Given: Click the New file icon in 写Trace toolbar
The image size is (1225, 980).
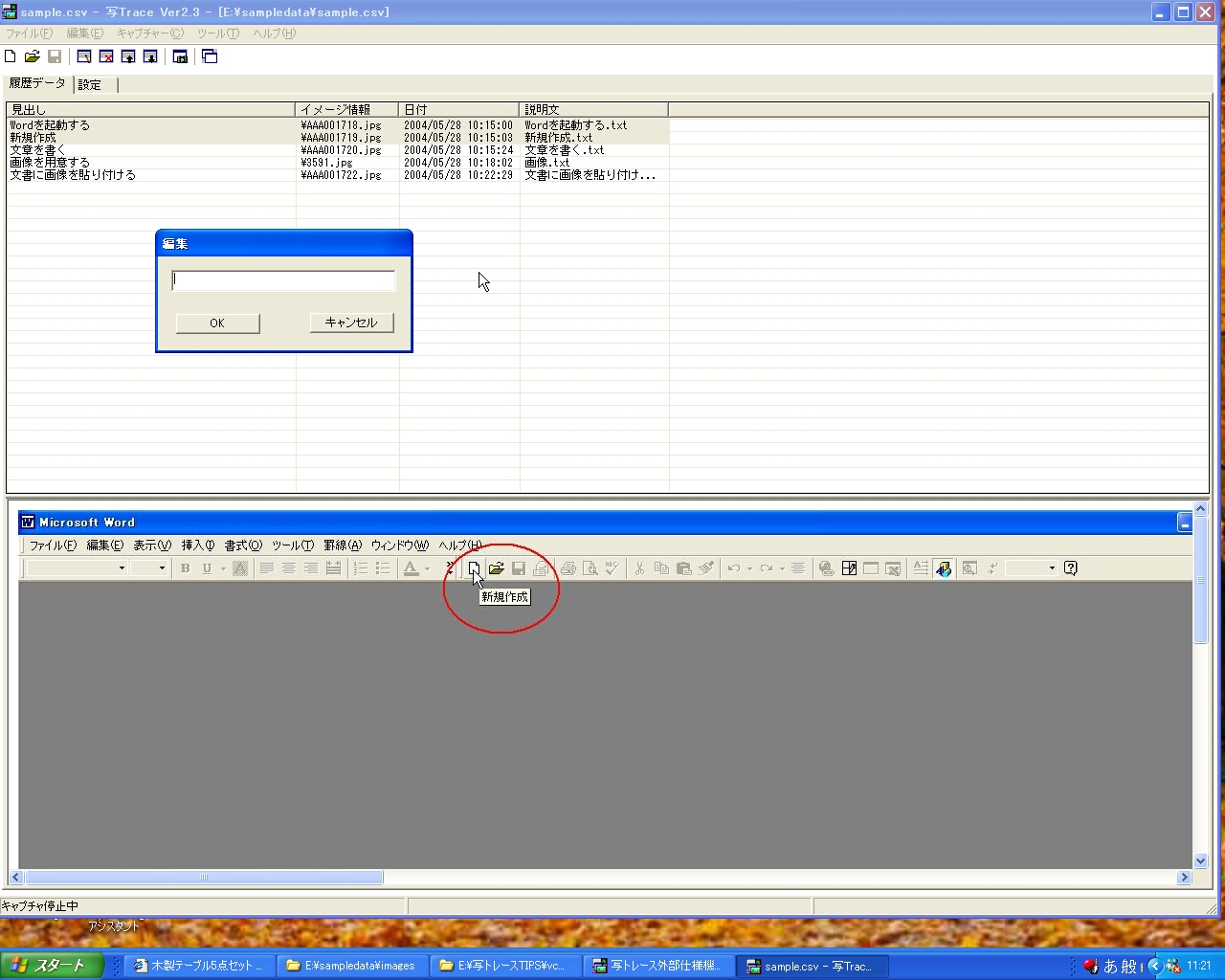Looking at the screenshot, I should pos(11,56).
